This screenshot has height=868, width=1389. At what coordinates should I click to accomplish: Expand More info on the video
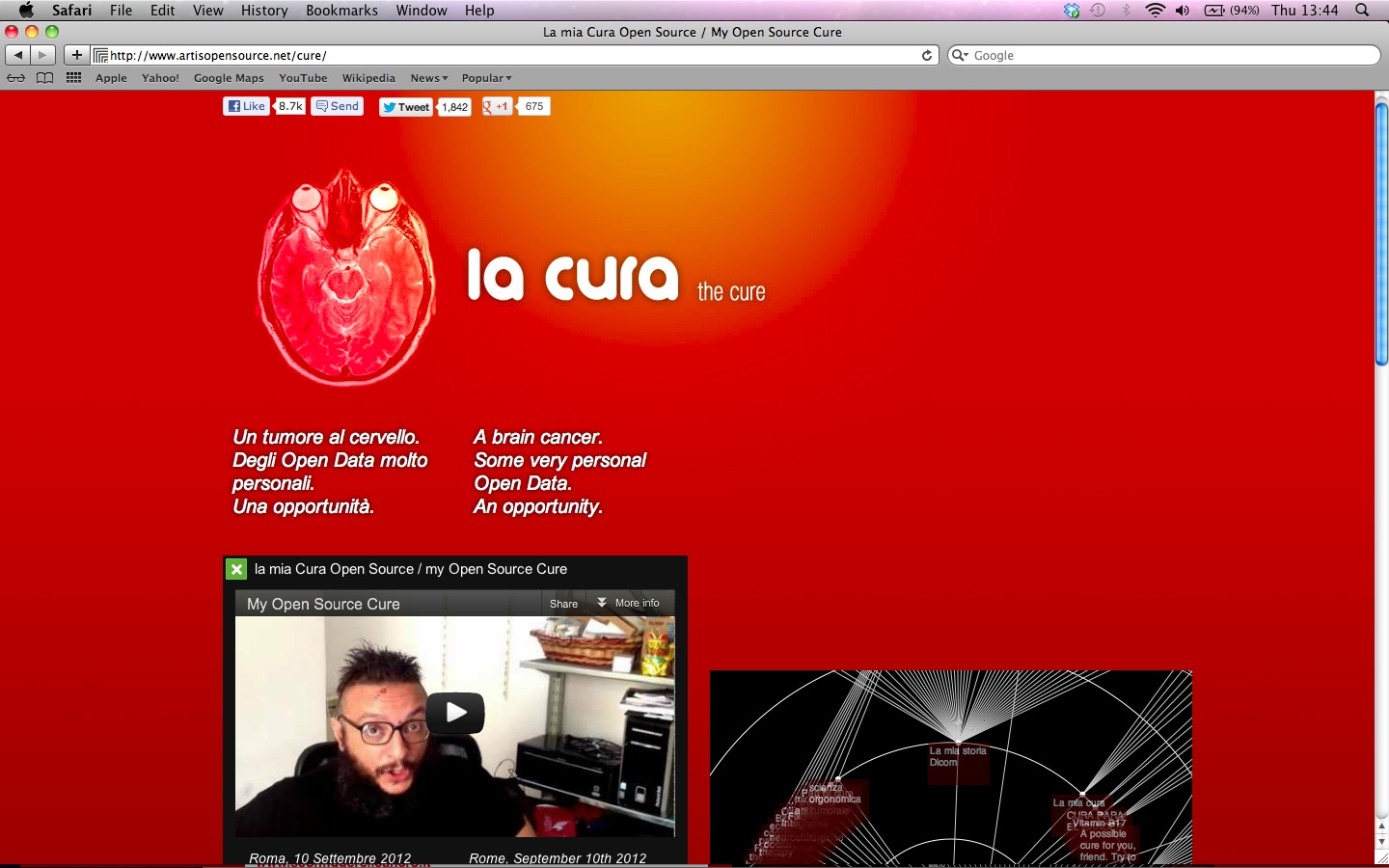tap(629, 603)
